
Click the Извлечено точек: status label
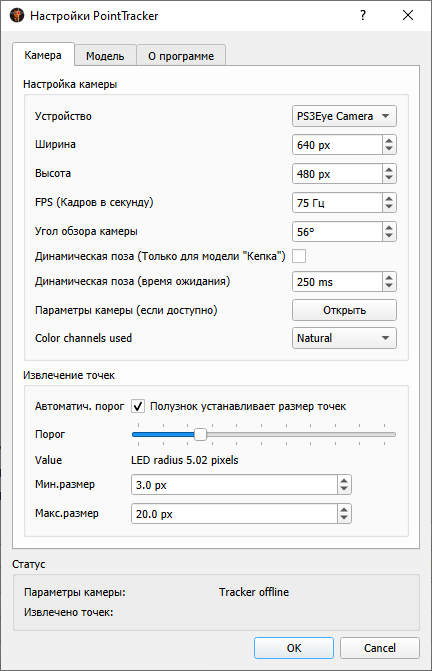pyautogui.click(x=68, y=612)
